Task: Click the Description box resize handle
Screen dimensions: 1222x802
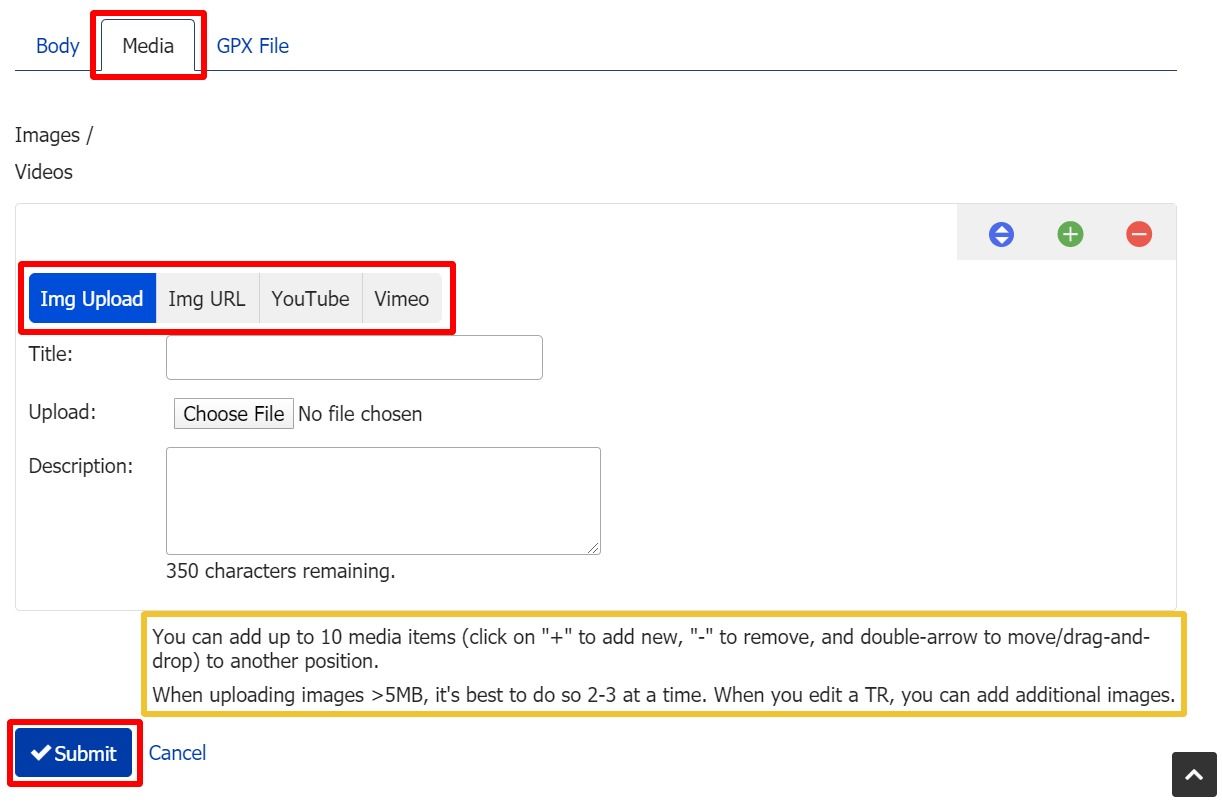Action: [593, 547]
